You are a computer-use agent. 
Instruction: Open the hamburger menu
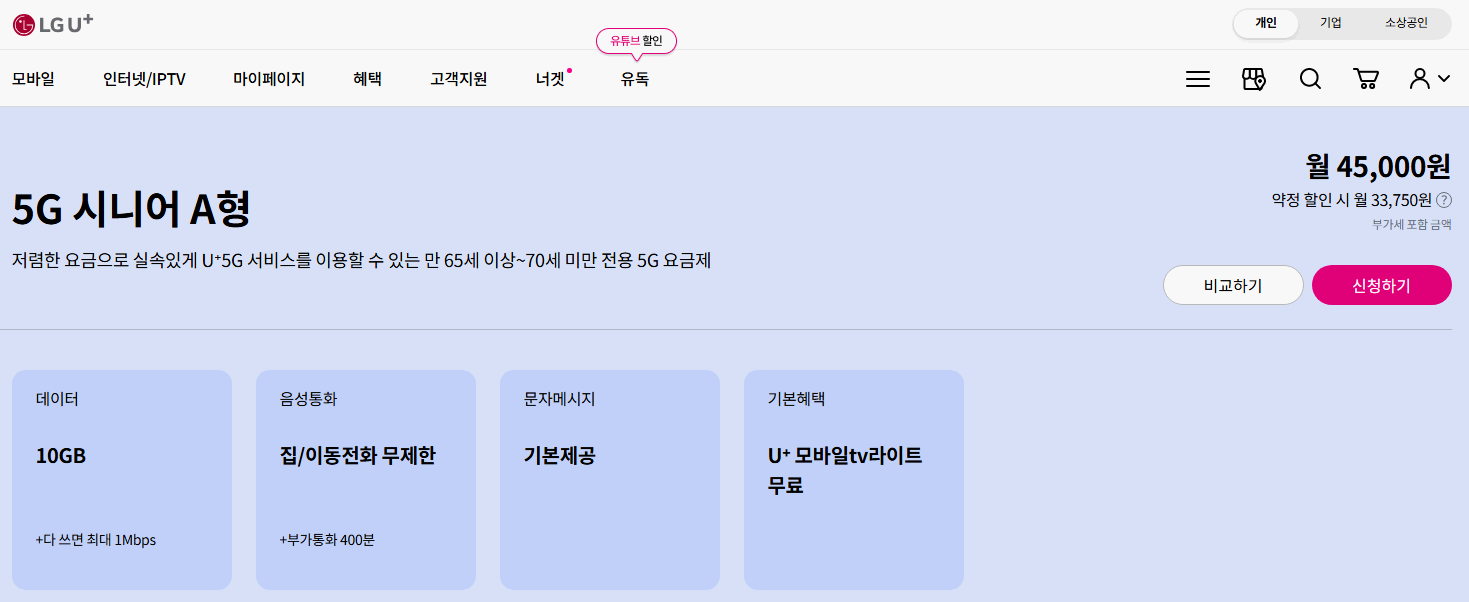pyautogui.click(x=1196, y=78)
